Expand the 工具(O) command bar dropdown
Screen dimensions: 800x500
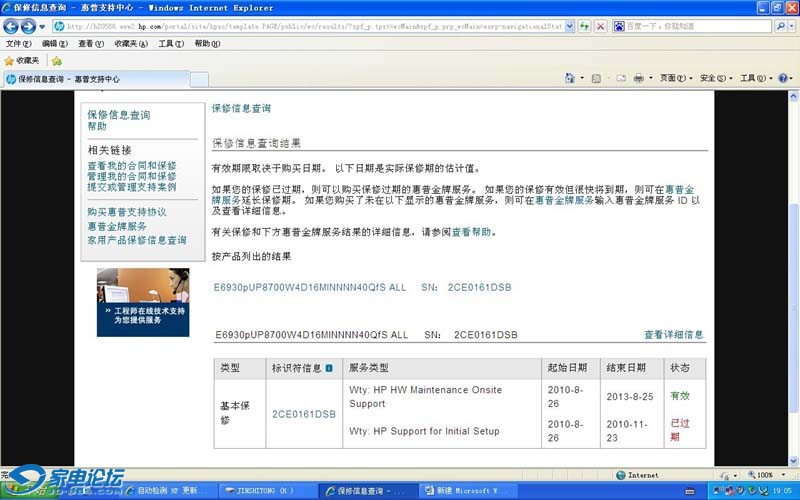[756, 78]
